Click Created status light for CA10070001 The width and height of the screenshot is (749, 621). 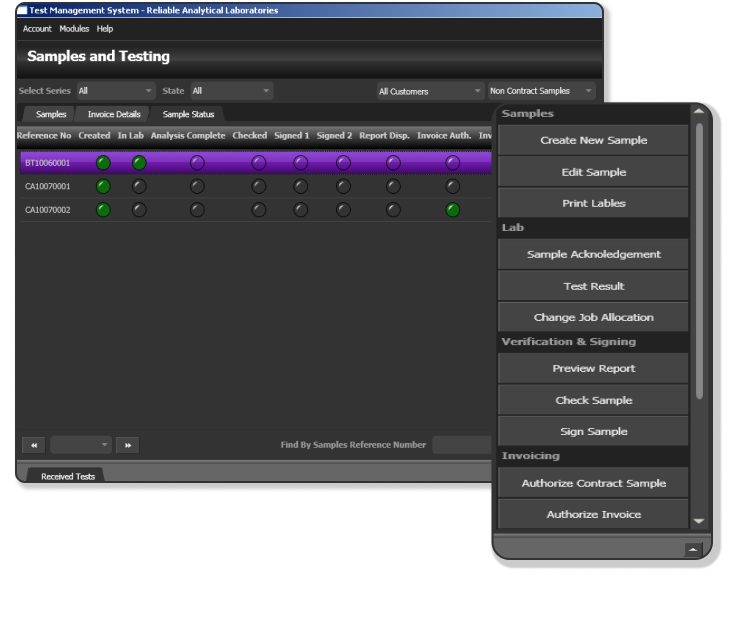coord(103,186)
